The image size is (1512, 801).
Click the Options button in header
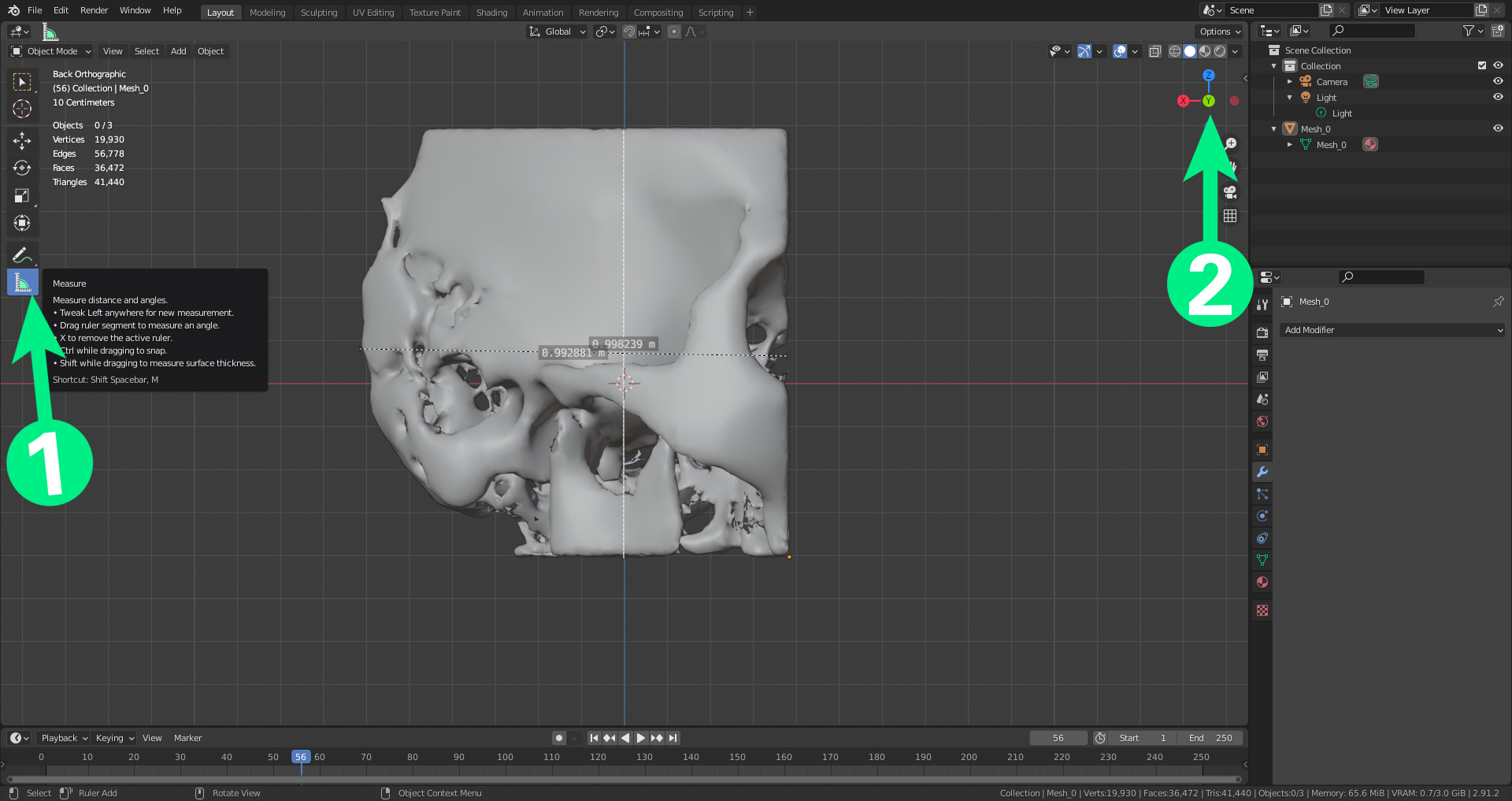[x=1218, y=32]
